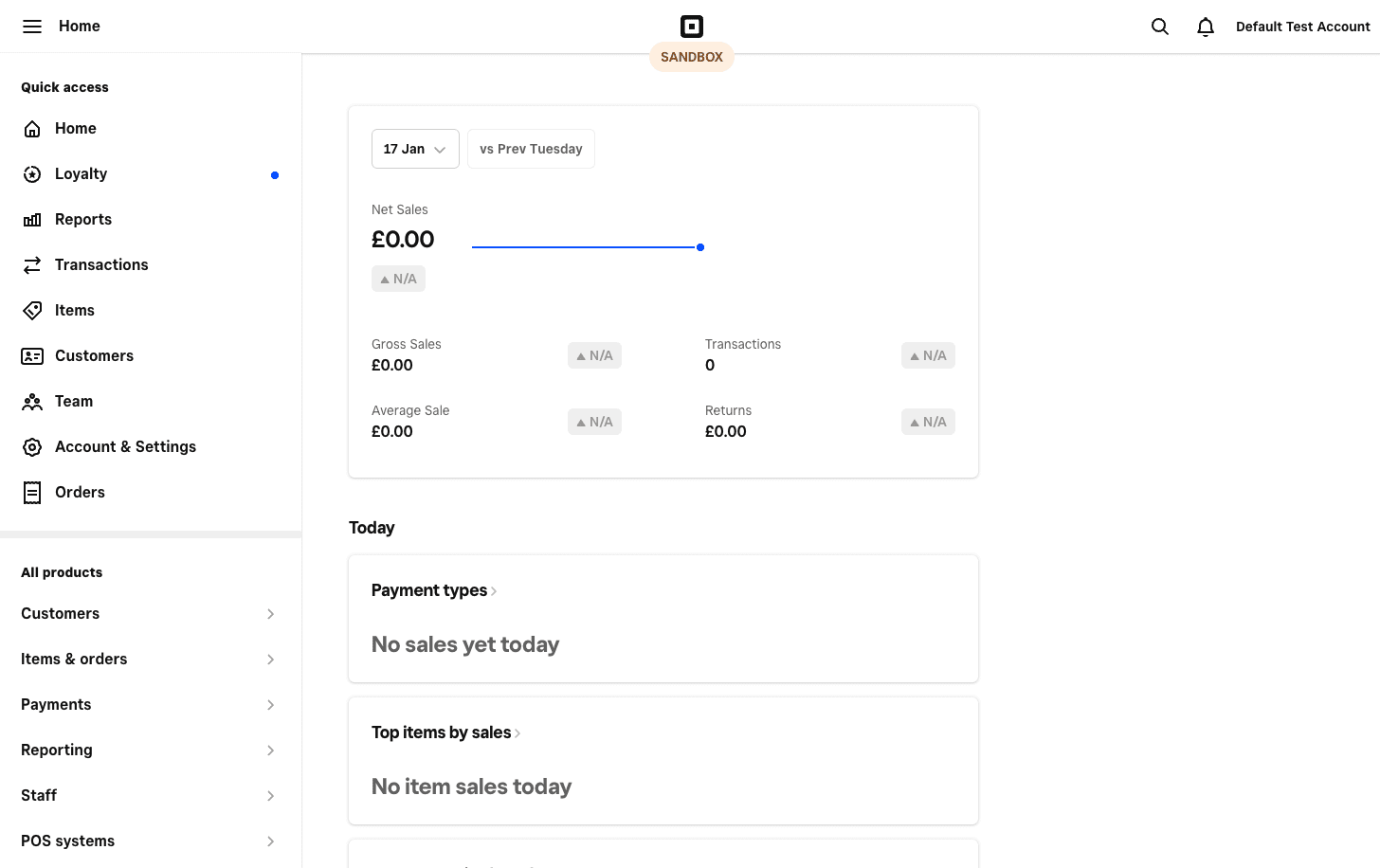Open Customers via the ID card icon
The image size is (1380, 868).
[31, 355]
